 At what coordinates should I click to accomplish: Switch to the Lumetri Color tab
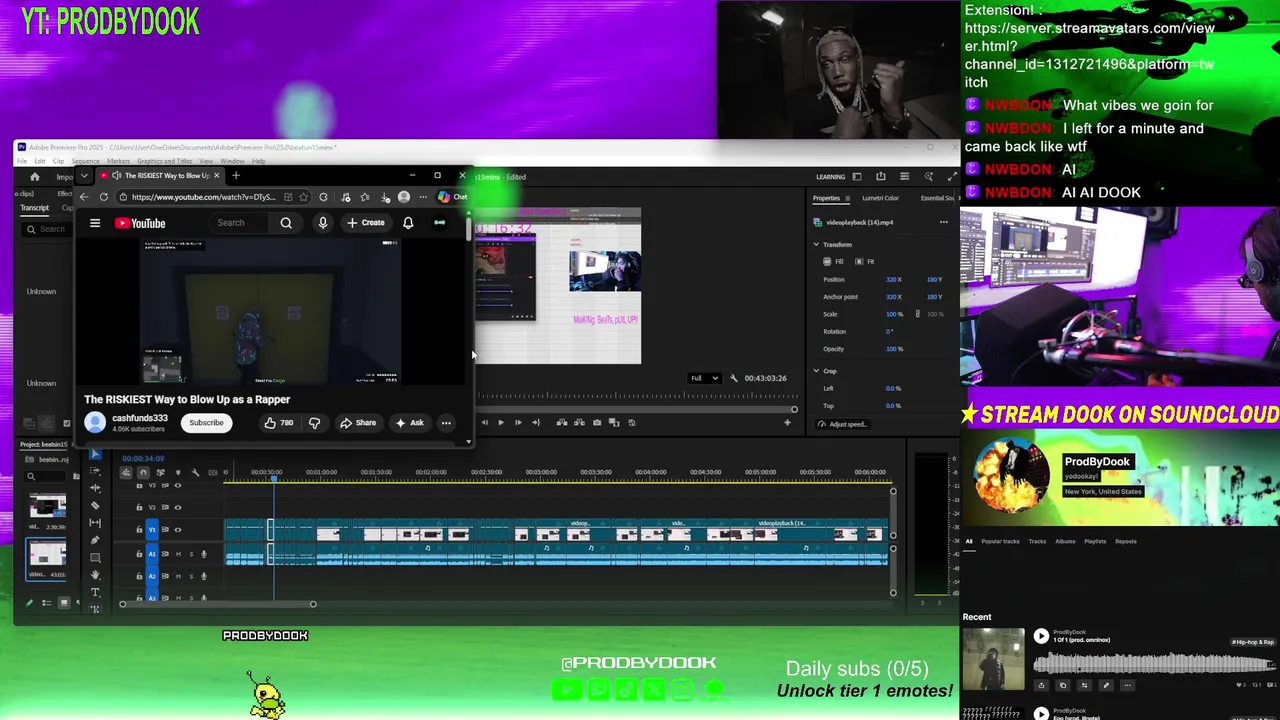[x=880, y=198]
